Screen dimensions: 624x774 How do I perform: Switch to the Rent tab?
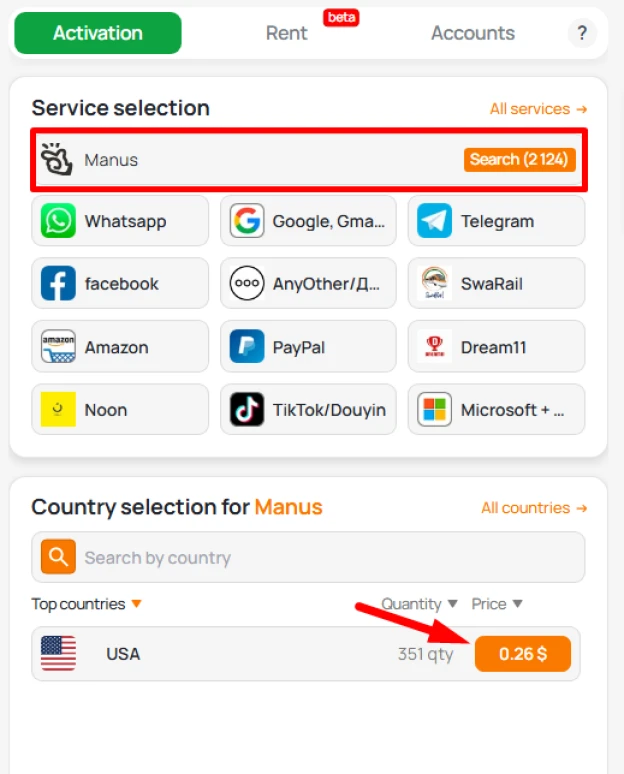286,33
